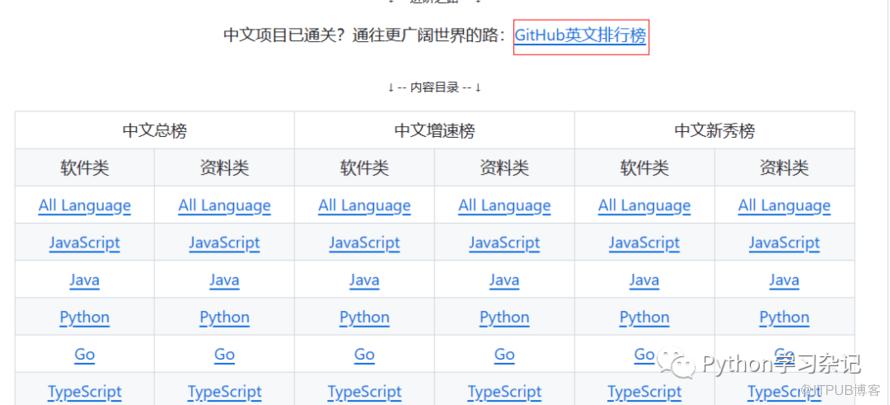890x405 pixels.
Task: Click Python under 中文总榜 软件类
Action: click(x=84, y=318)
